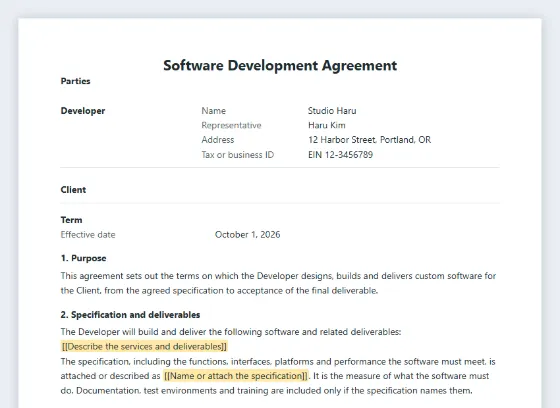
Task: Select the 'Parties' heading
Action: point(75,81)
